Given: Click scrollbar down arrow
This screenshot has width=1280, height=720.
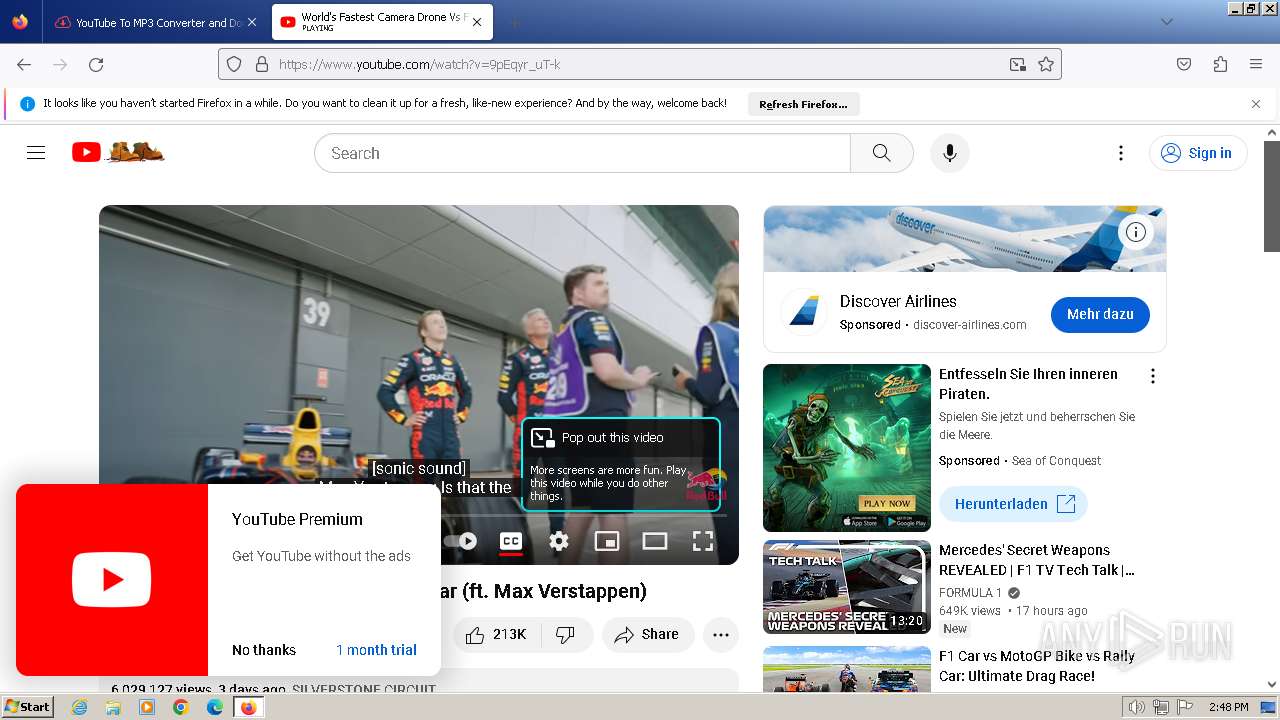Looking at the screenshot, I should tap(1272, 685).
